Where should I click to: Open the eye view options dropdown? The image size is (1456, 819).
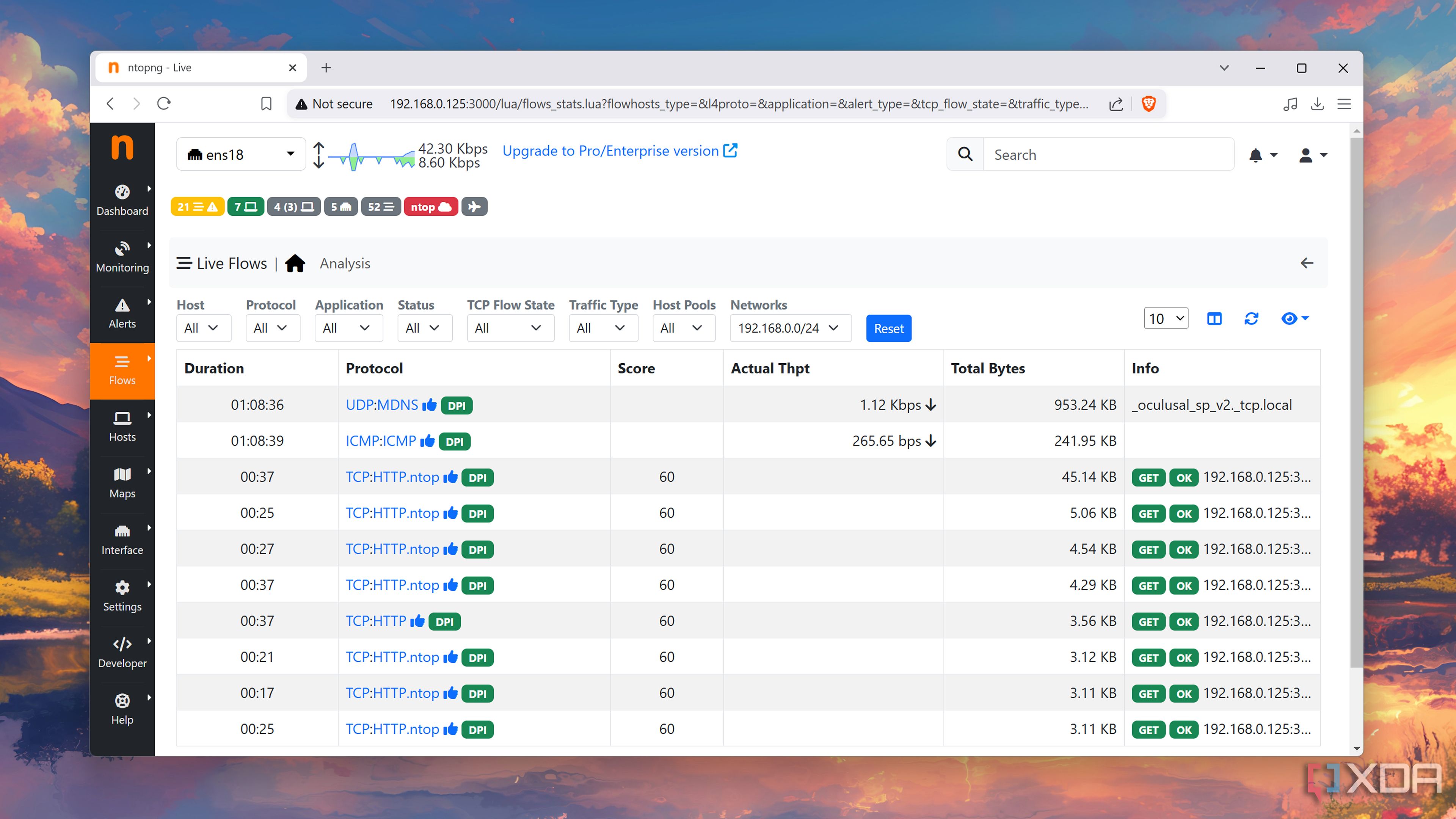[1294, 318]
